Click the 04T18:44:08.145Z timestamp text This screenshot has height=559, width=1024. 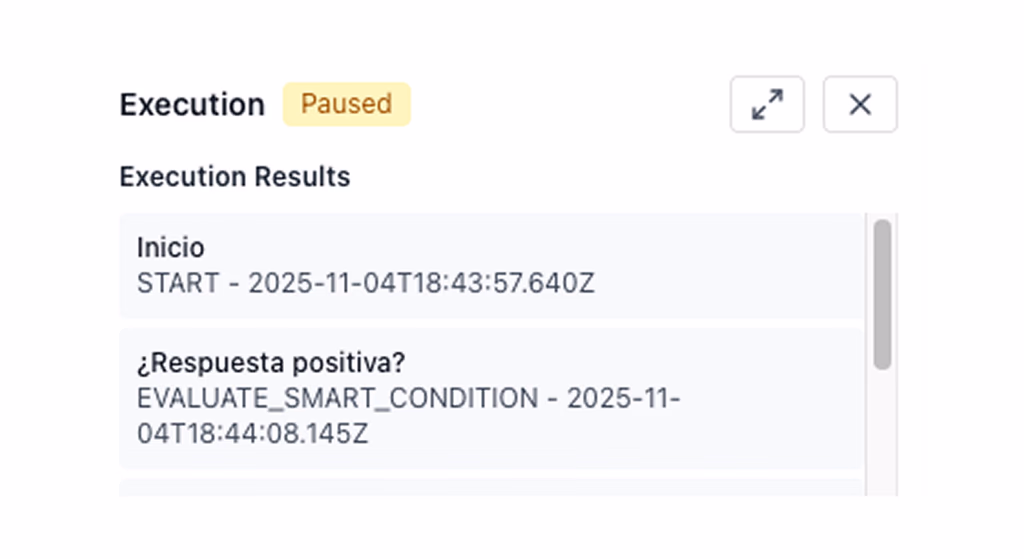(x=252, y=435)
